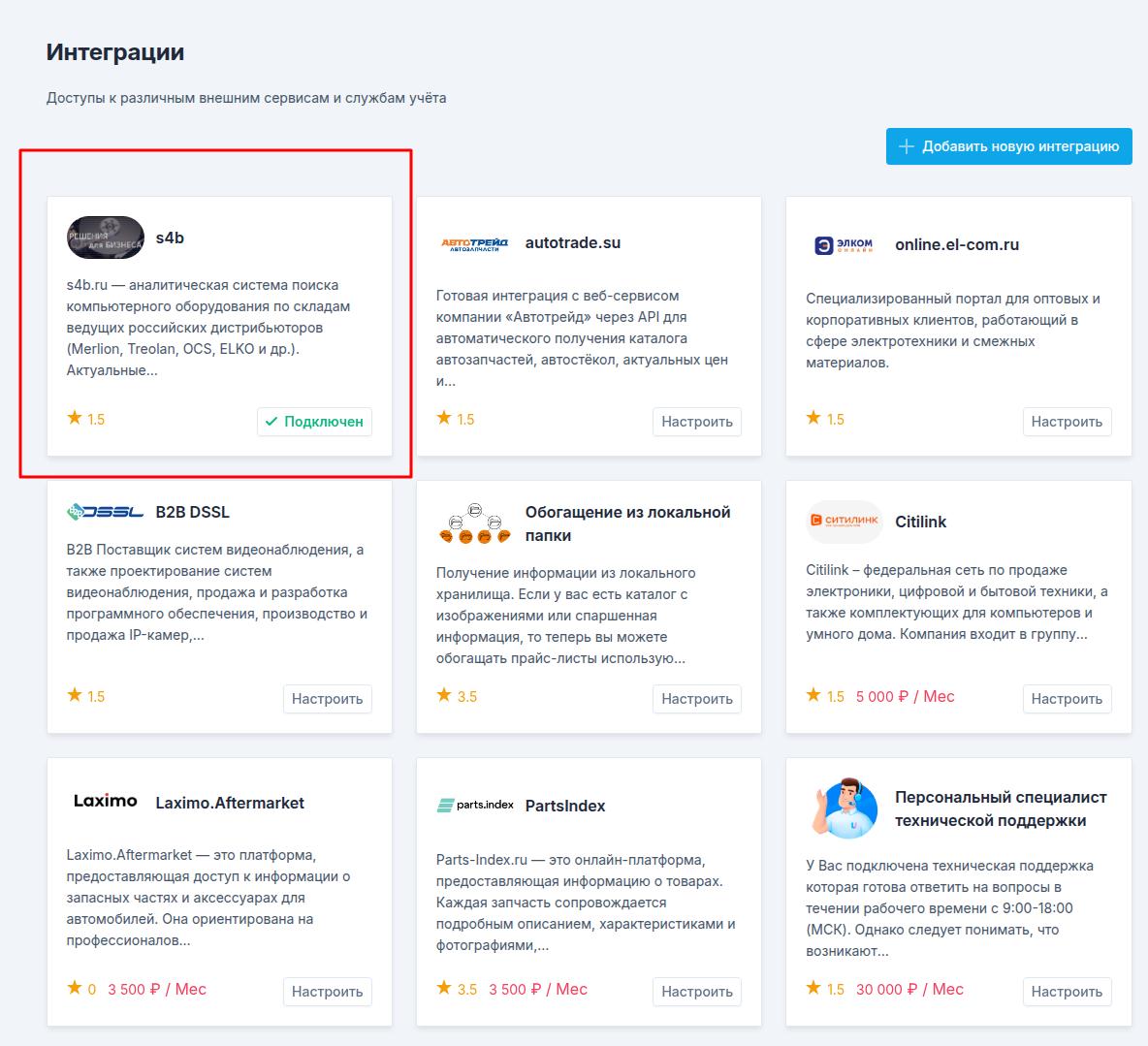The image size is (1148, 1046).
Task: Click the support specialist avatar icon
Action: (x=845, y=808)
